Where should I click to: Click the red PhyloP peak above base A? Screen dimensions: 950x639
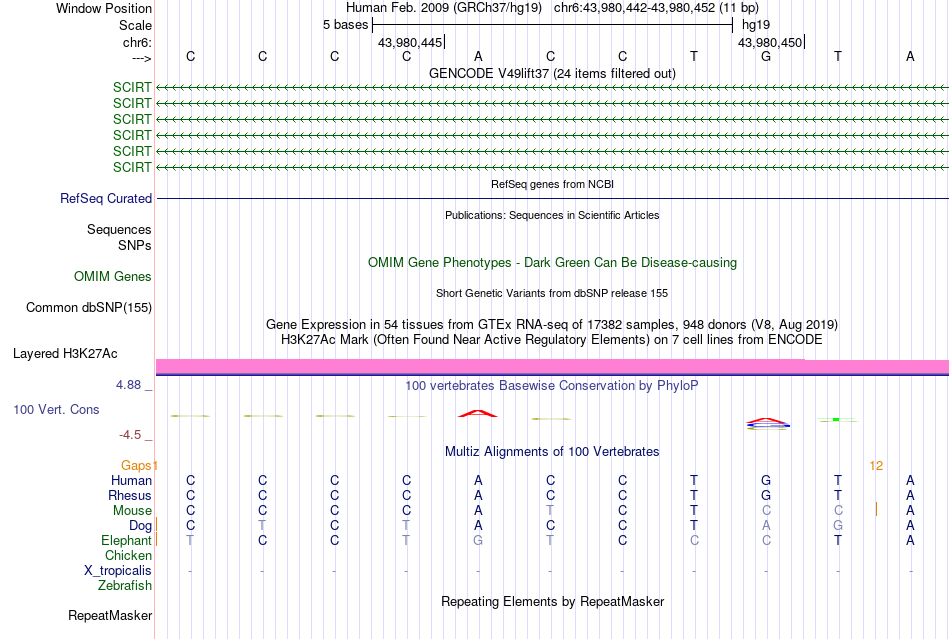click(478, 414)
